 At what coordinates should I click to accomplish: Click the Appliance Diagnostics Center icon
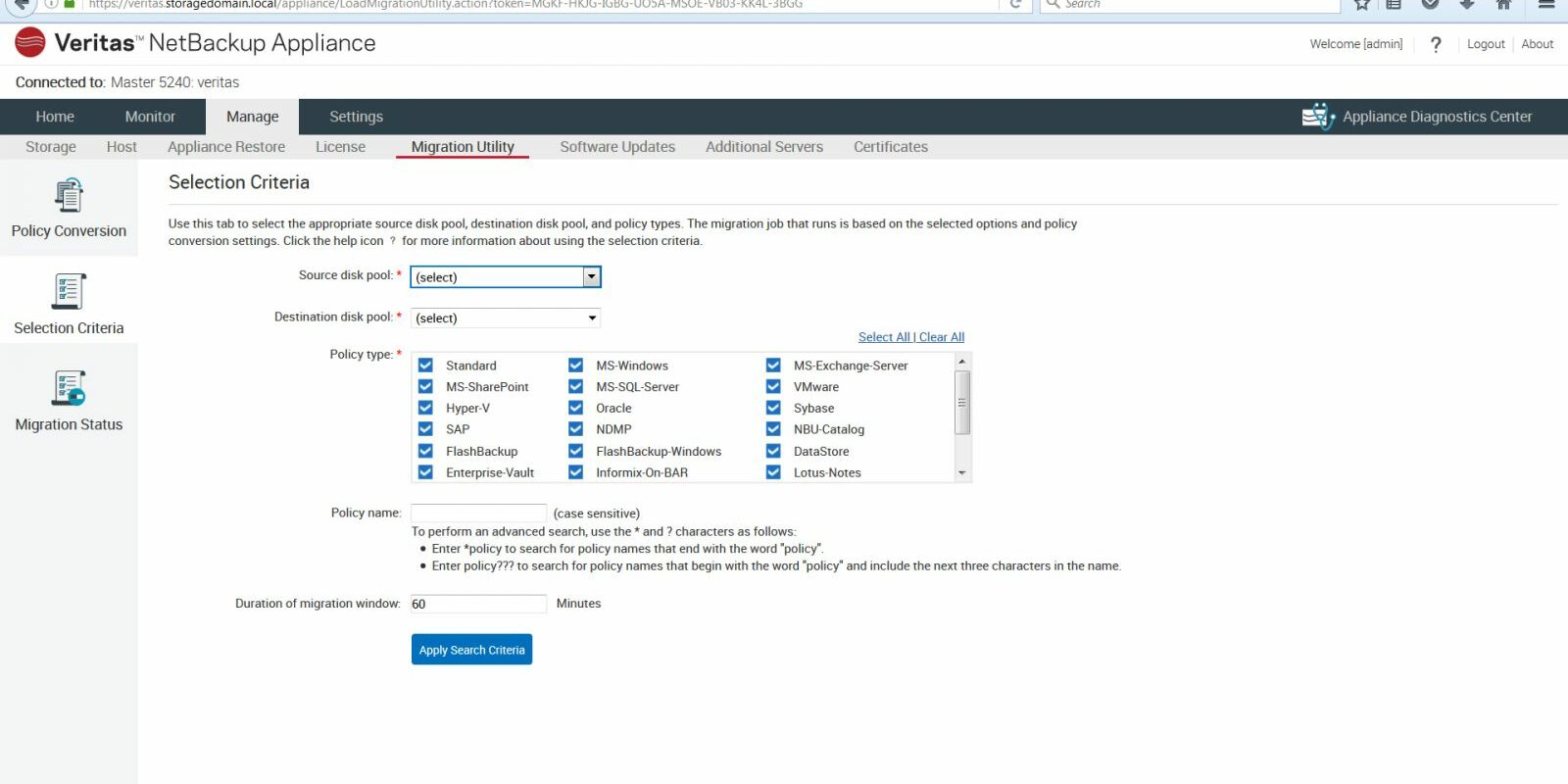(x=1318, y=117)
